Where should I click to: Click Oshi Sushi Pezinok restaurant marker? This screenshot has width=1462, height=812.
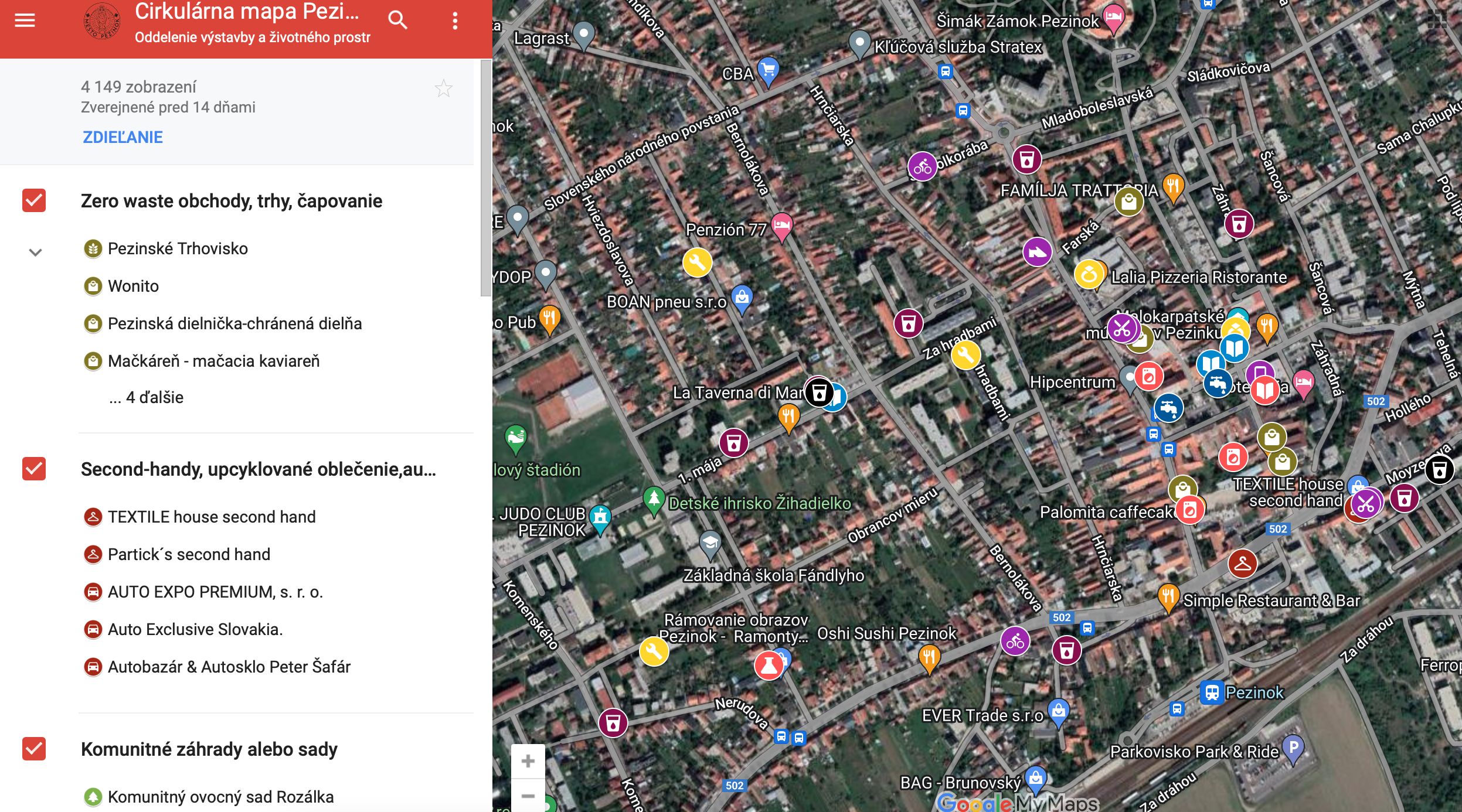pyautogui.click(x=929, y=658)
